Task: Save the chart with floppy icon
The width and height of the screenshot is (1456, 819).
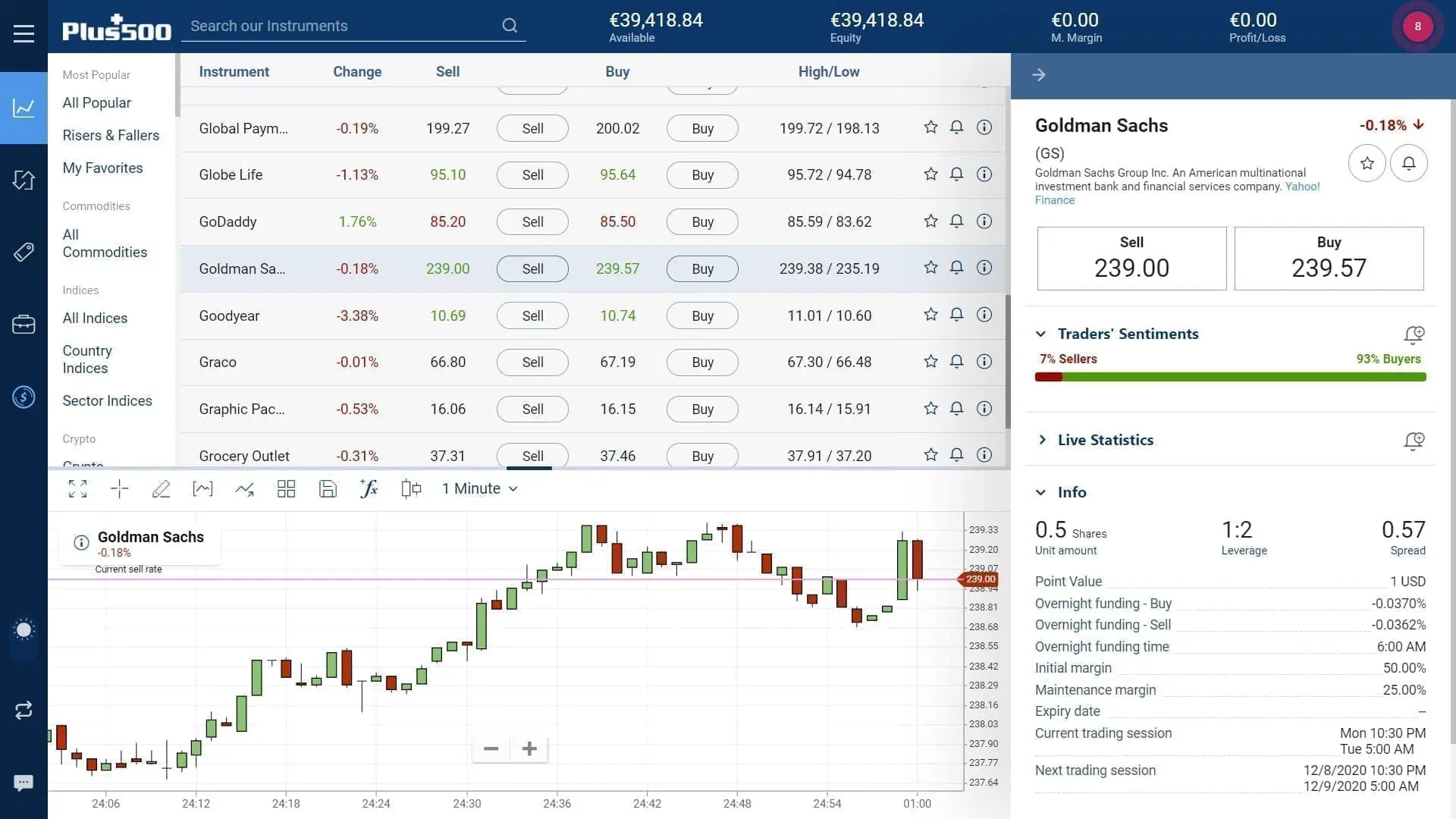Action: 328,489
